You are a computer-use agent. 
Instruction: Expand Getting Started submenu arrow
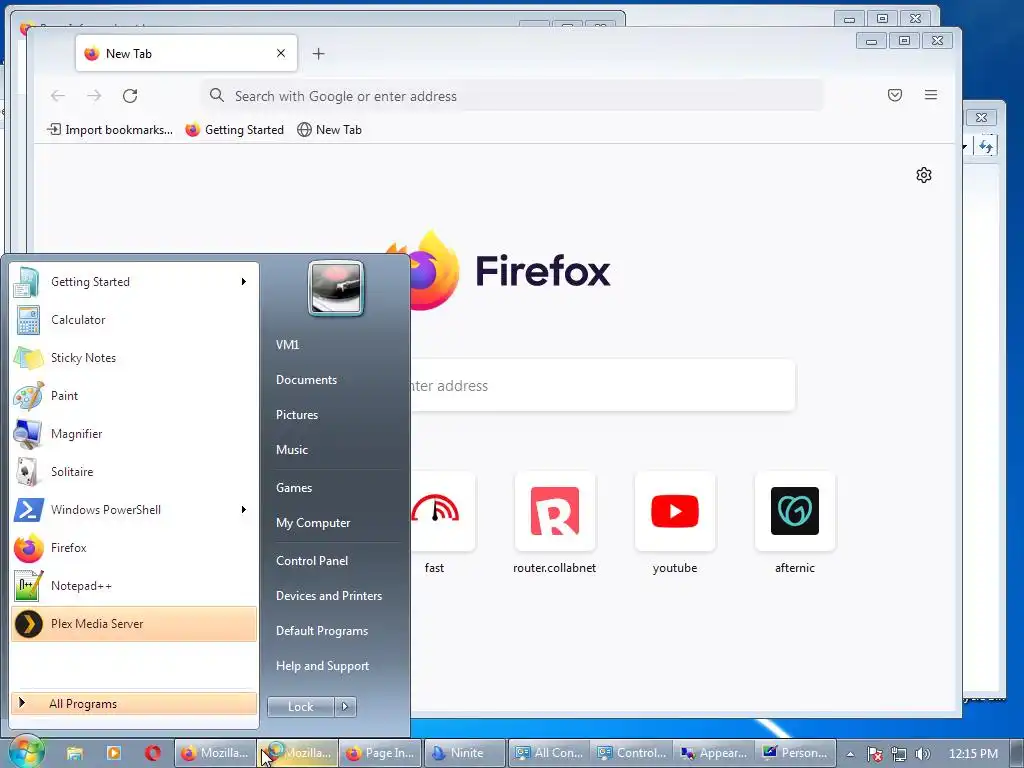(244, 281)
